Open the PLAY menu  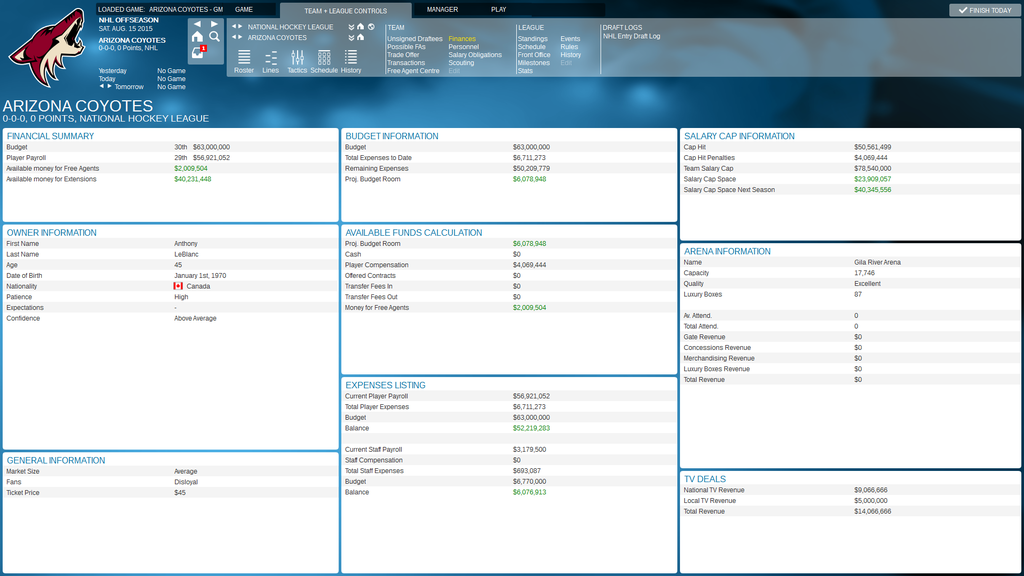tap(498, 10)
